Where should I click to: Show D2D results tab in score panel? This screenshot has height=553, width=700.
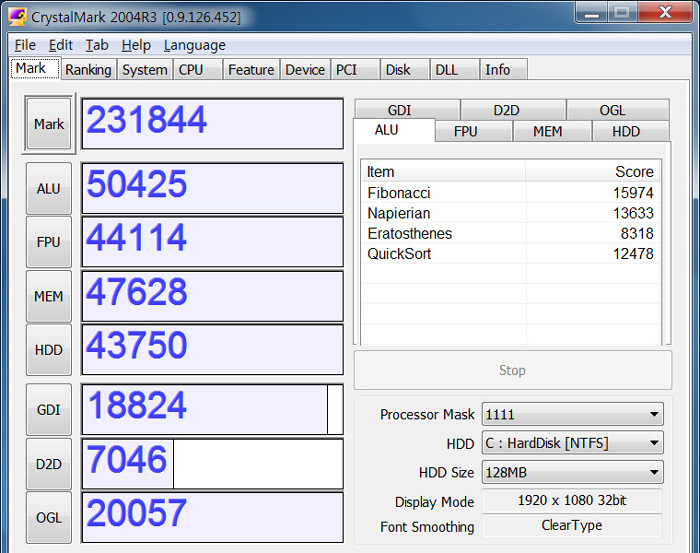coord(513,109)
